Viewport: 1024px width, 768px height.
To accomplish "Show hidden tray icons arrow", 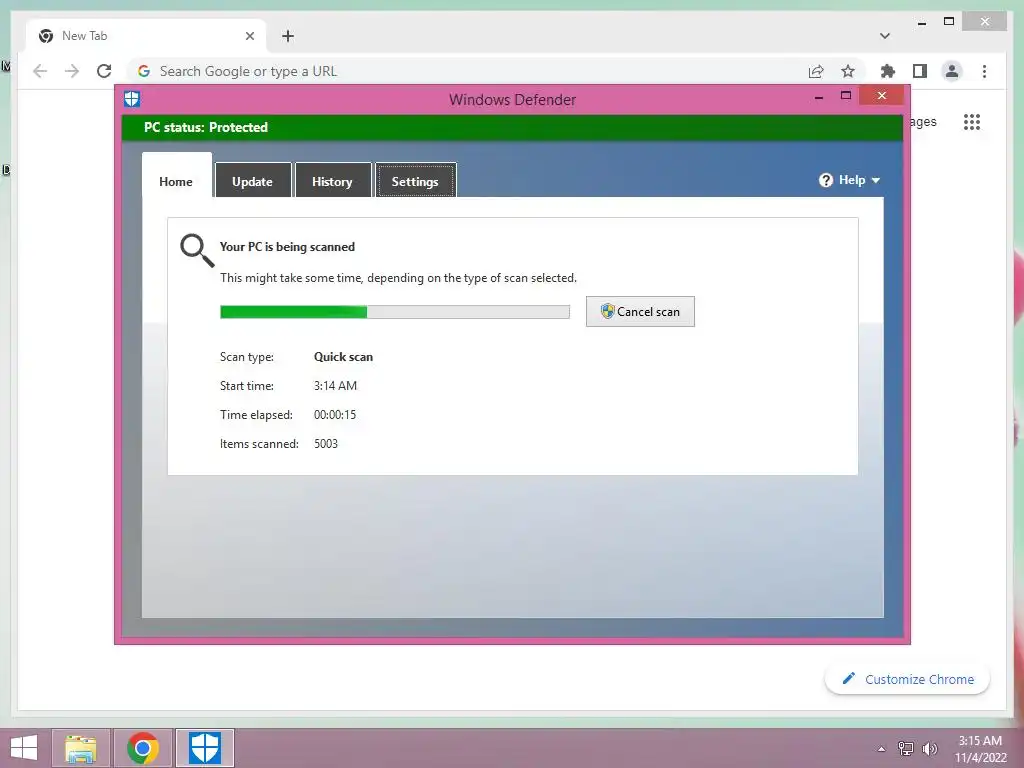I will click(882, 749).
